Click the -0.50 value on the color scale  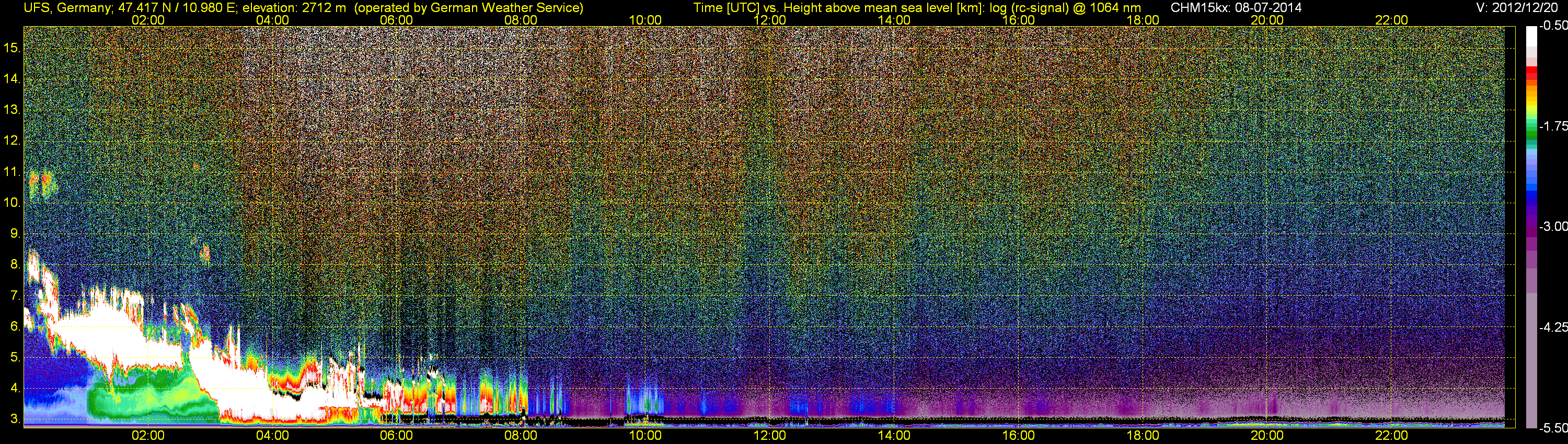point(1553,26)
